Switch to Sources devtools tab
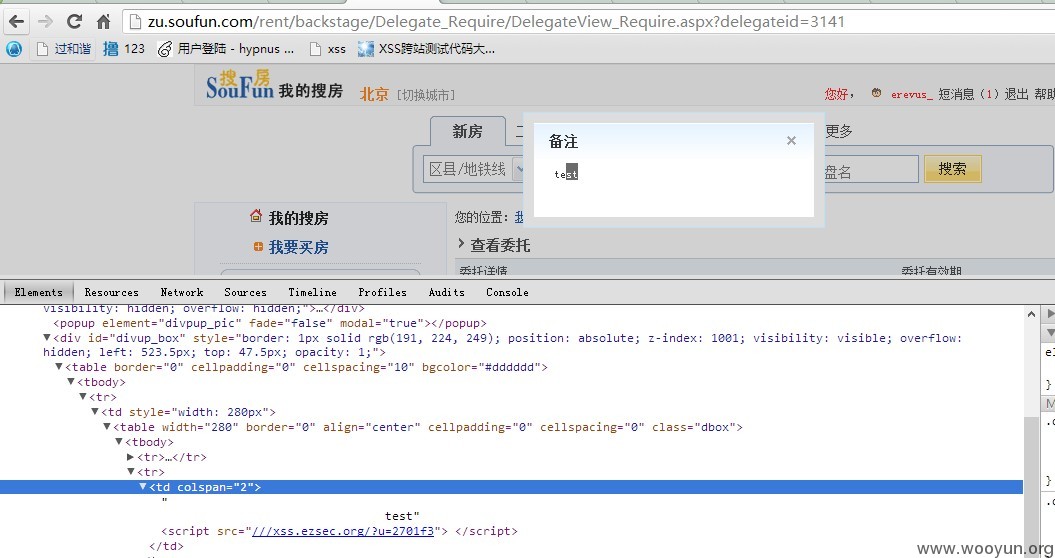The height and width of the screenshot is (558, 1055). point(246,292)
